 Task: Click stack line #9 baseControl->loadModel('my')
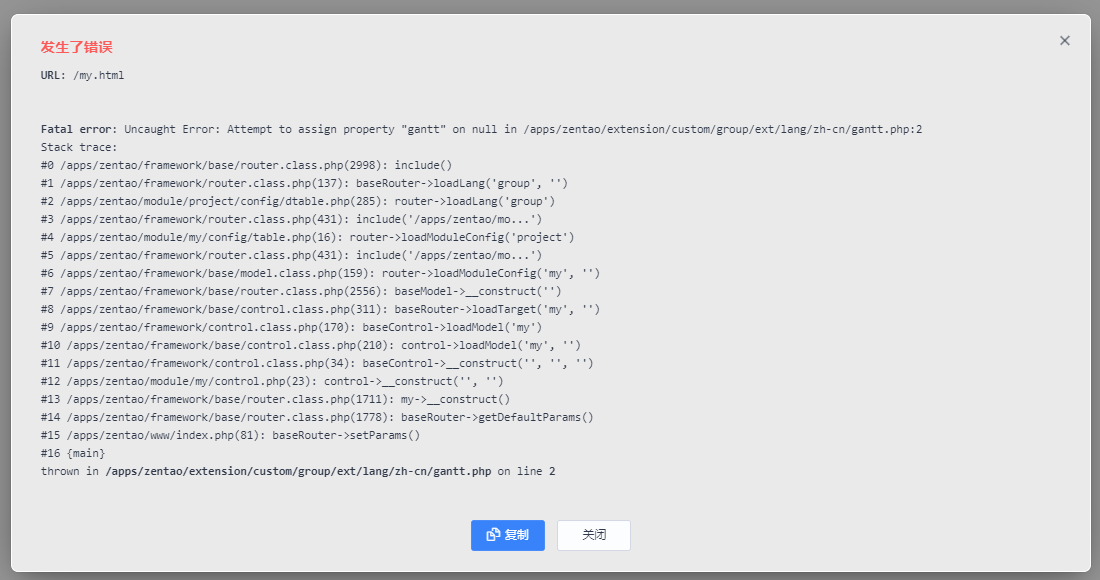[x=291, y=327]
